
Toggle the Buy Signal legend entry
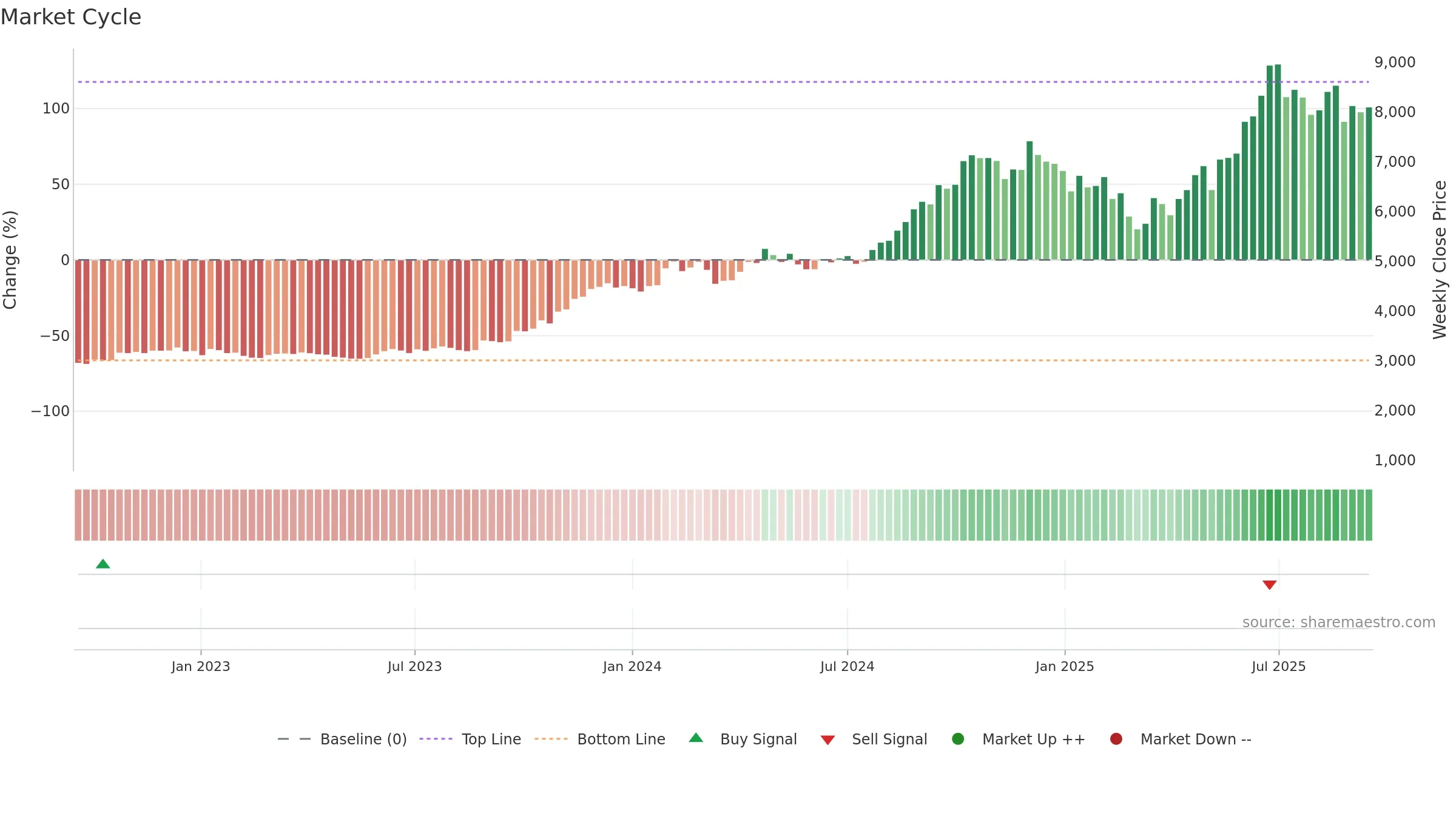743,739
